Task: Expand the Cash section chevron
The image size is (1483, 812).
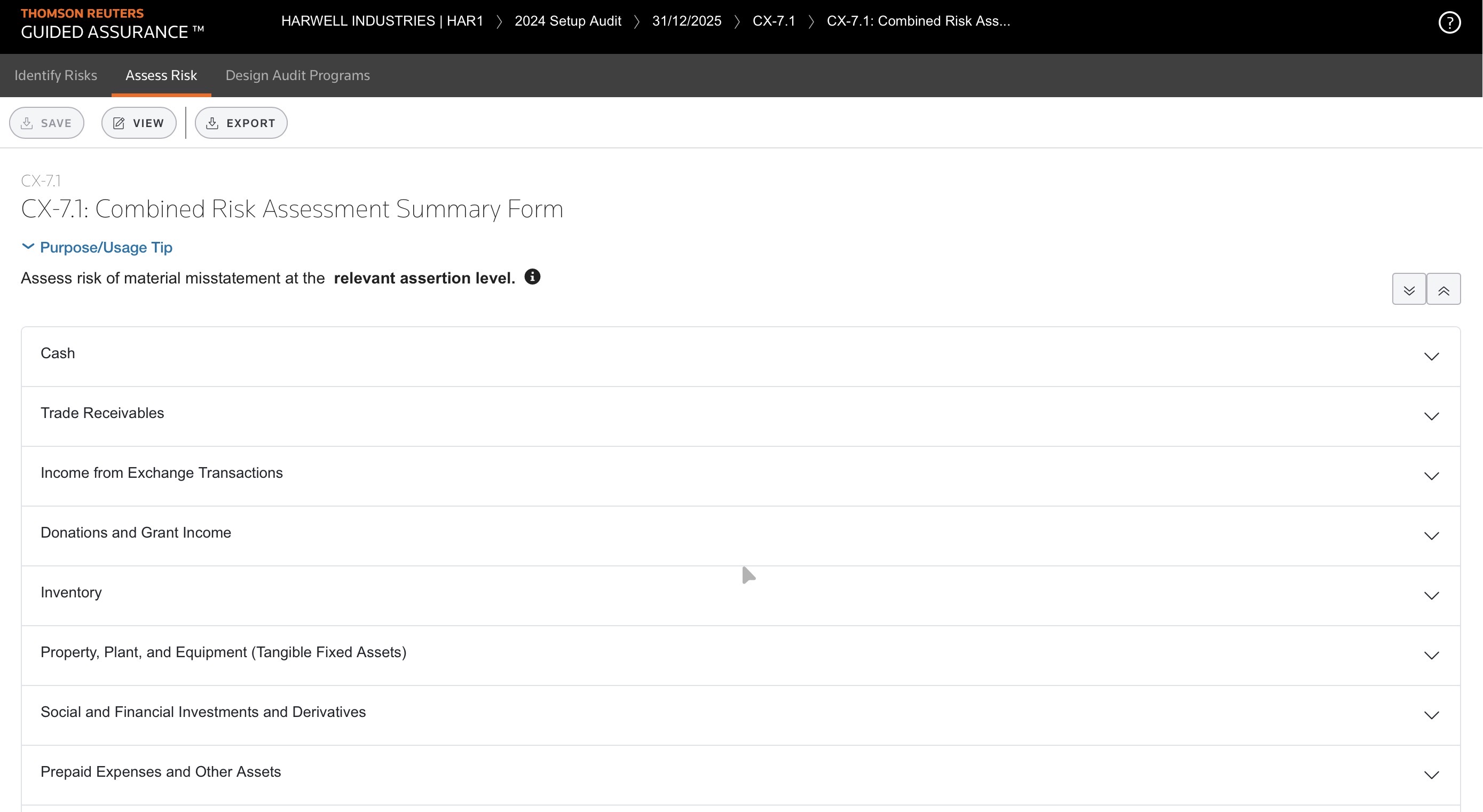Action: [1431, 357]
